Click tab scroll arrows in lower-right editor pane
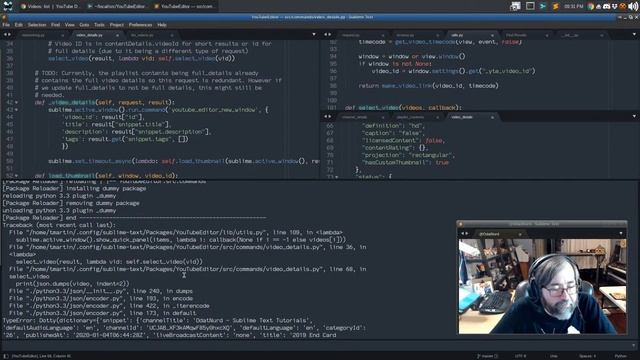The image size is (640, 360). click(327, 116)
